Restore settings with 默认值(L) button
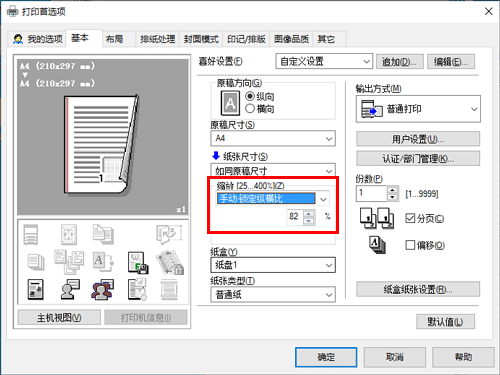Screen dimensions: 500x375 (x=445, y=322)
